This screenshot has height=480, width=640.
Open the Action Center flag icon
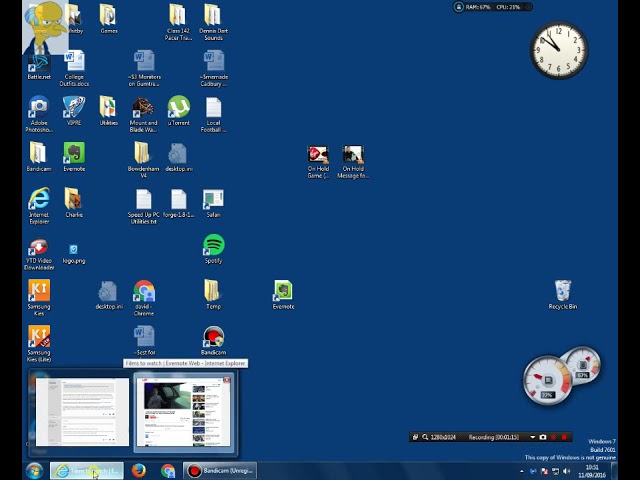[x=544, y=471]
